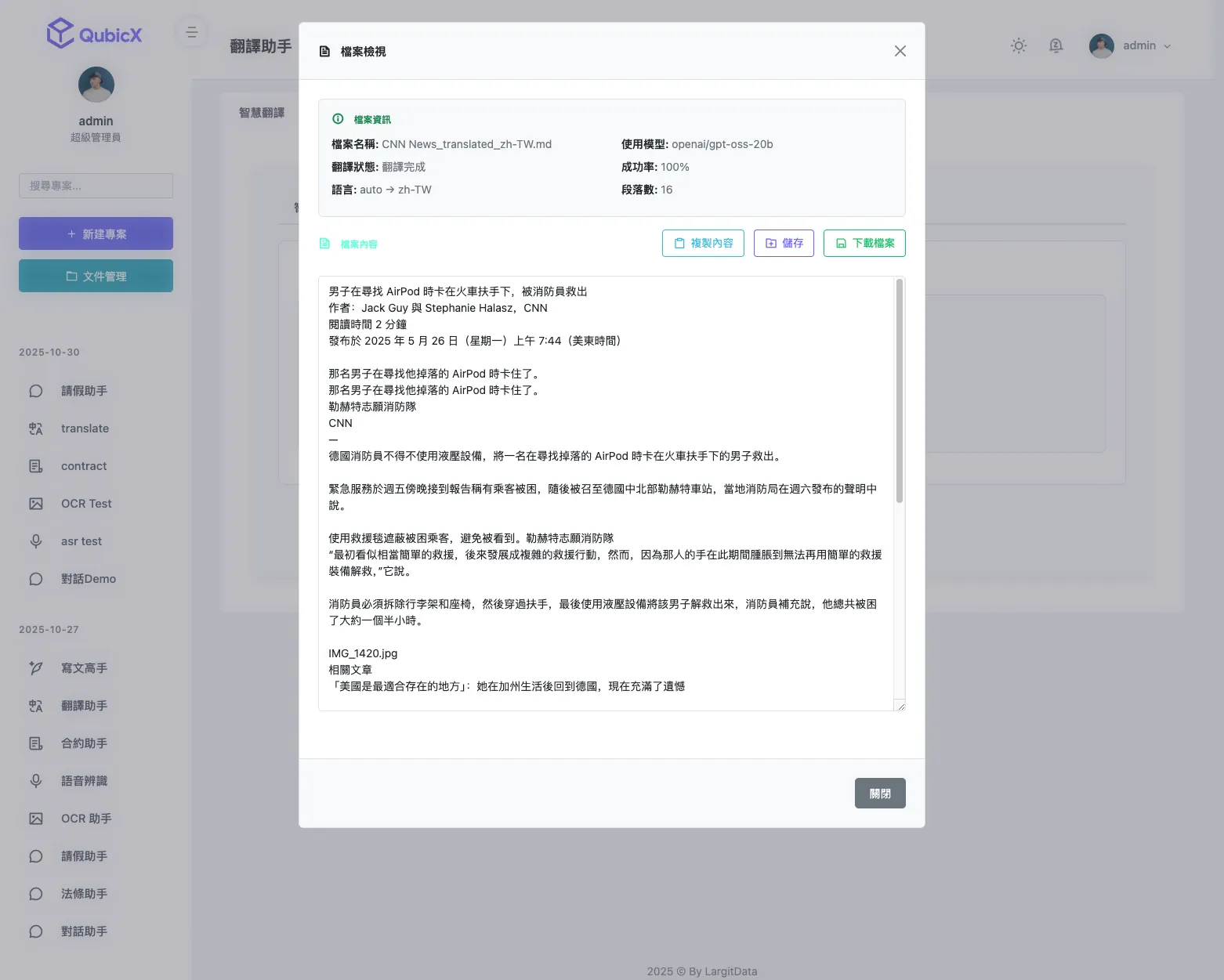Click the QubicX logo icon
This screenshot has height=980, width=1224.
pyautogui.click(x=60, y=34)
